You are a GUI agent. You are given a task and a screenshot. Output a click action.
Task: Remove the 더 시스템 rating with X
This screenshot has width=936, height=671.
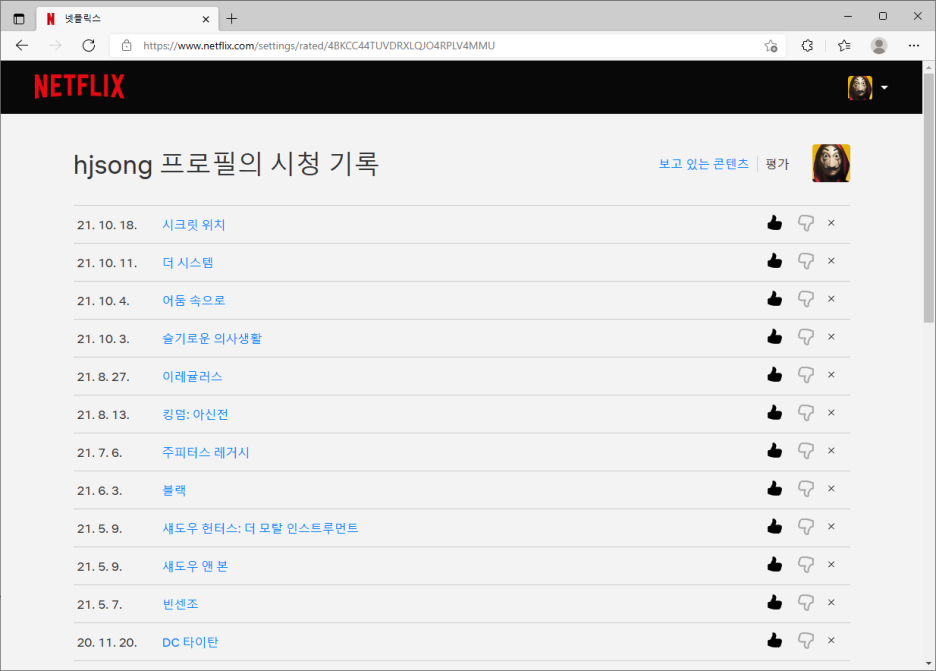831,261
